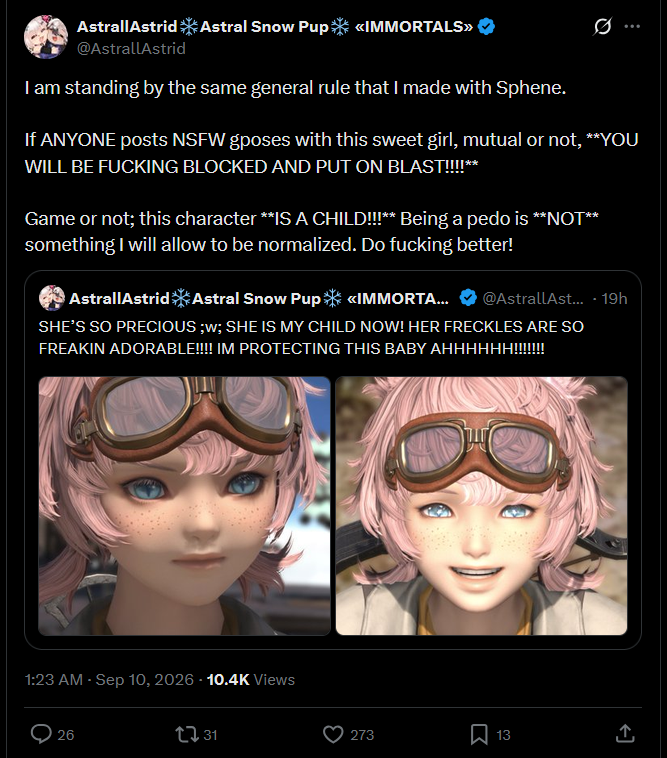
Task: Click verified badge in quoted tweet
Action: tap(467, 298)
